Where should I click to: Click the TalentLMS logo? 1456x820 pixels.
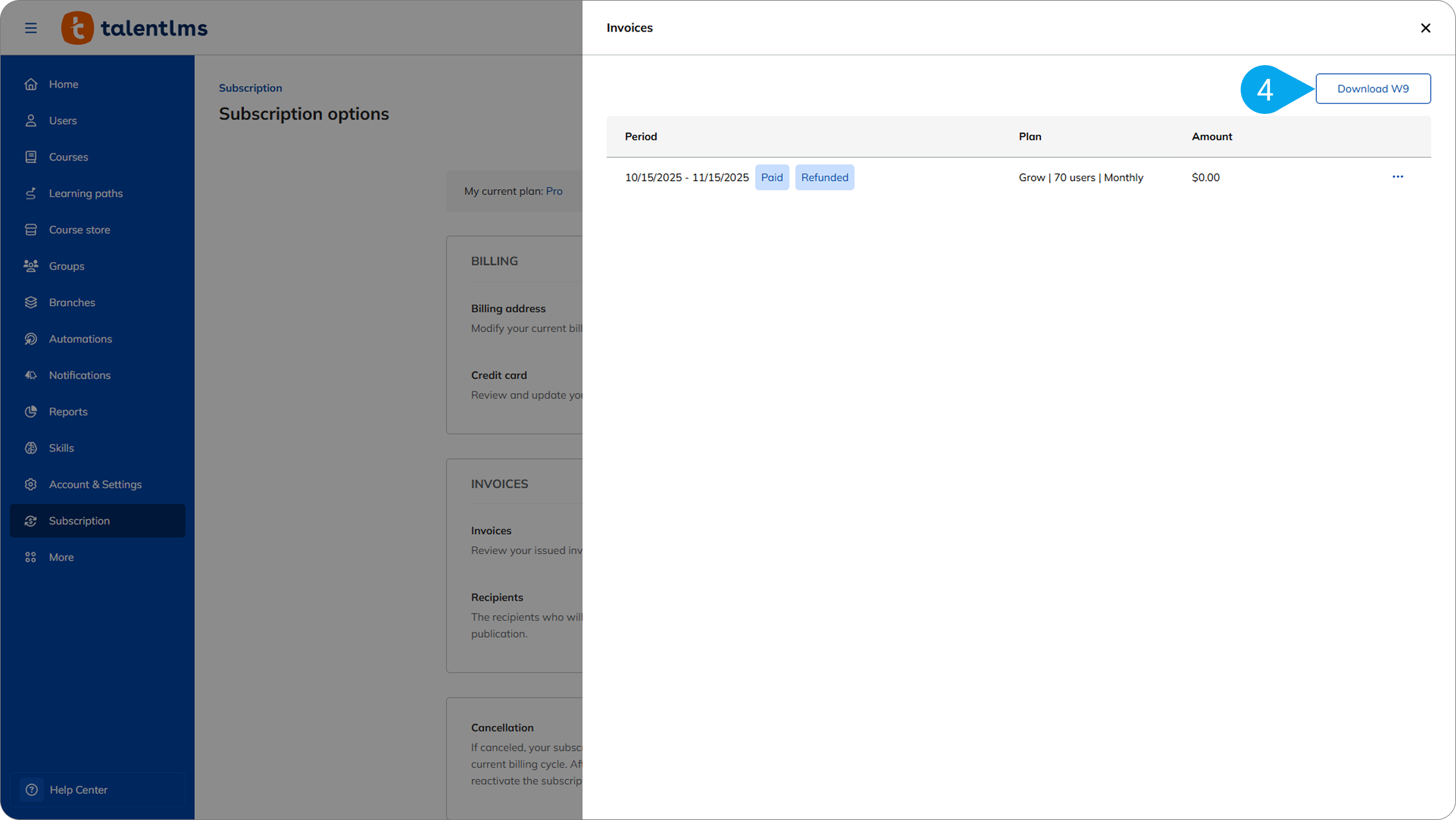(x=134, y=28)
